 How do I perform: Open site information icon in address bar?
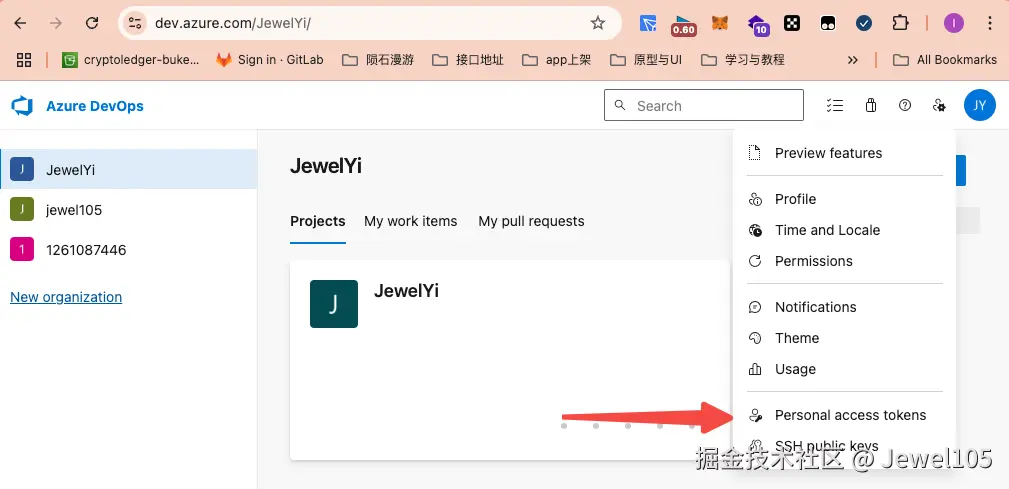(134, 24)
